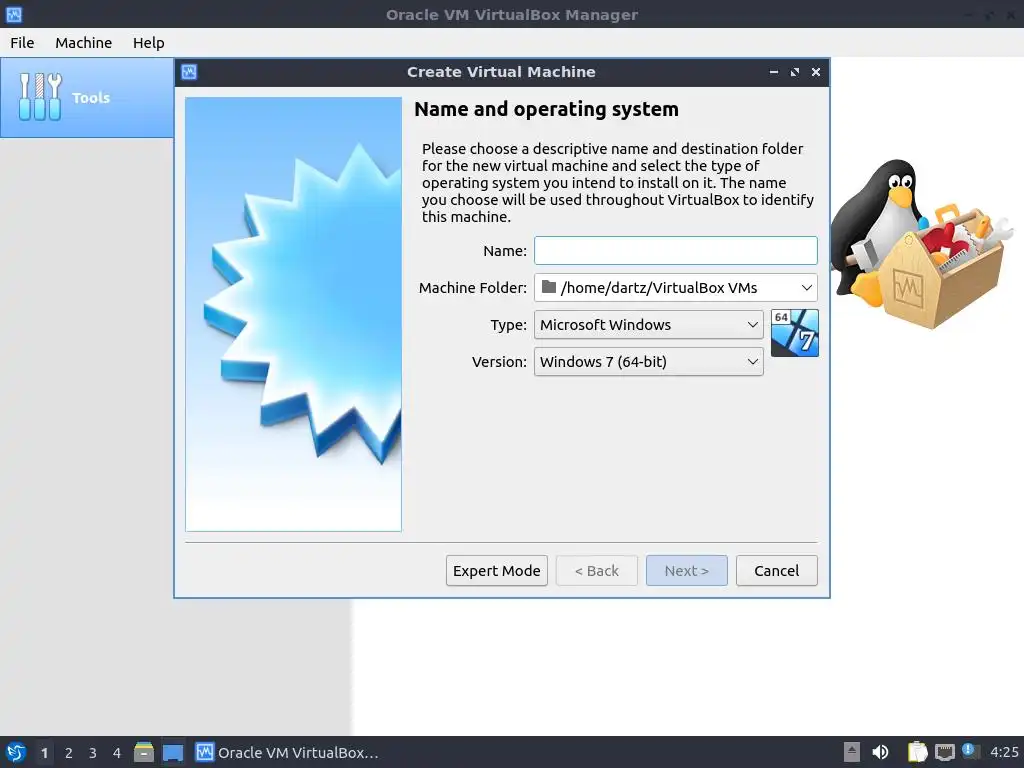Click the Tux toolbox welcome image

click(x=922, y=243)
